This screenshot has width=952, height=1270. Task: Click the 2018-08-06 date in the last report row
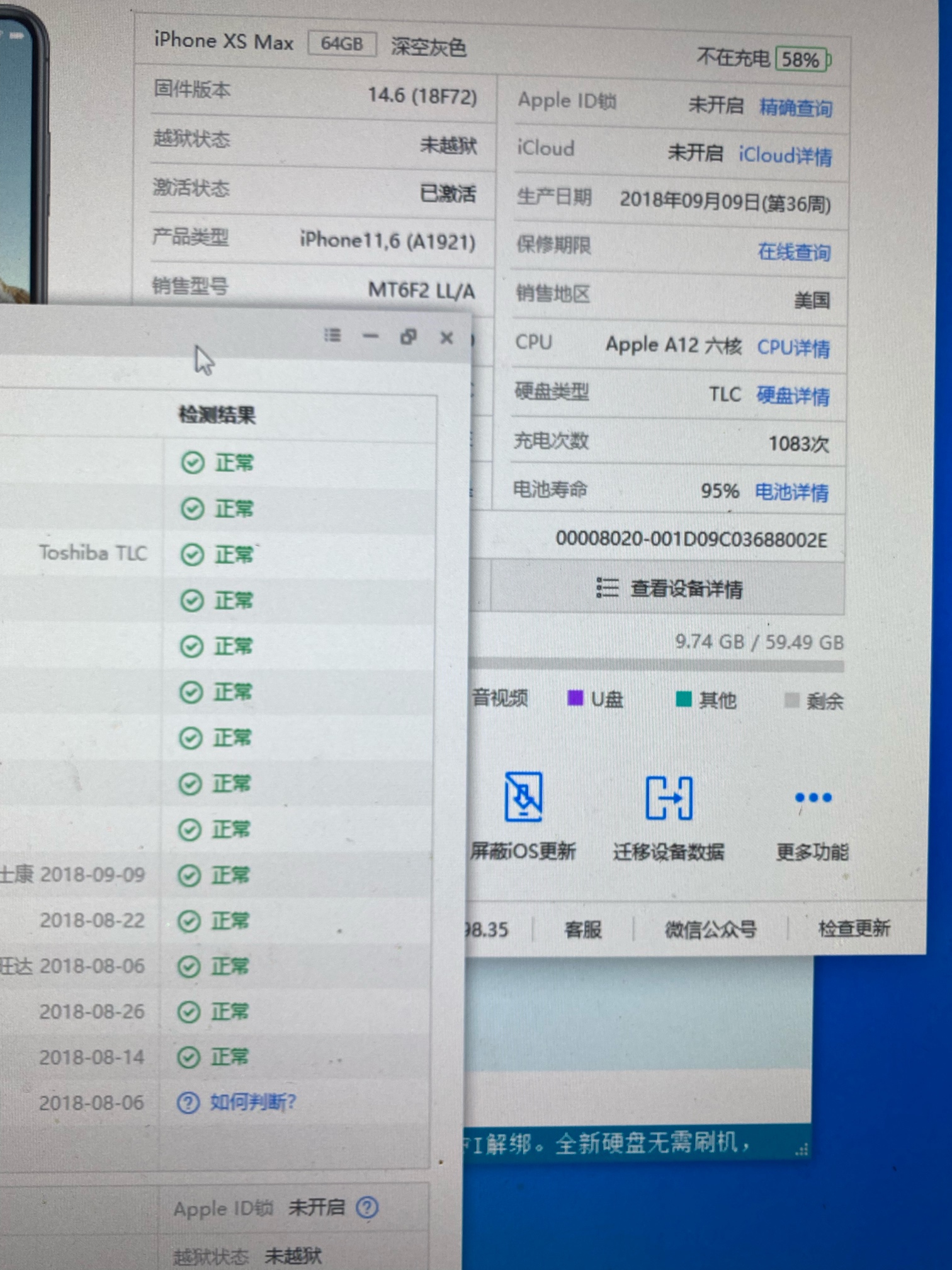coord(92,1103)
